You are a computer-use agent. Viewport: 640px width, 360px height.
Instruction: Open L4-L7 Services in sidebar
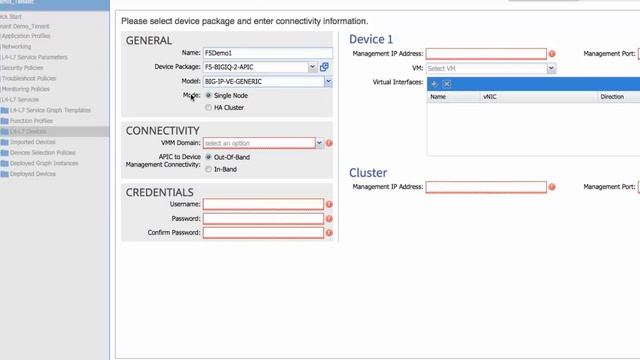coord(20,100)
